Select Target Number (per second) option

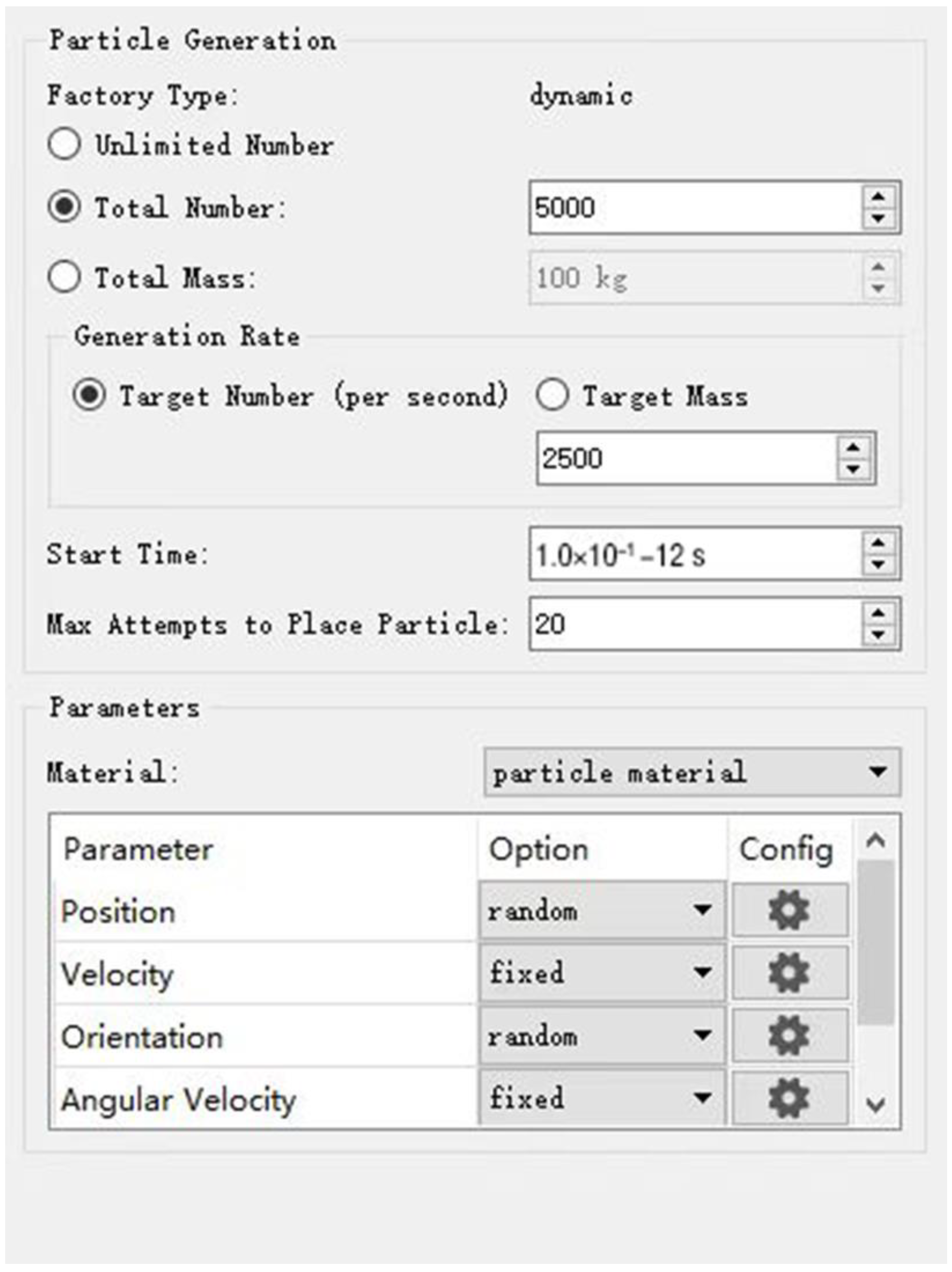point(89,396)
